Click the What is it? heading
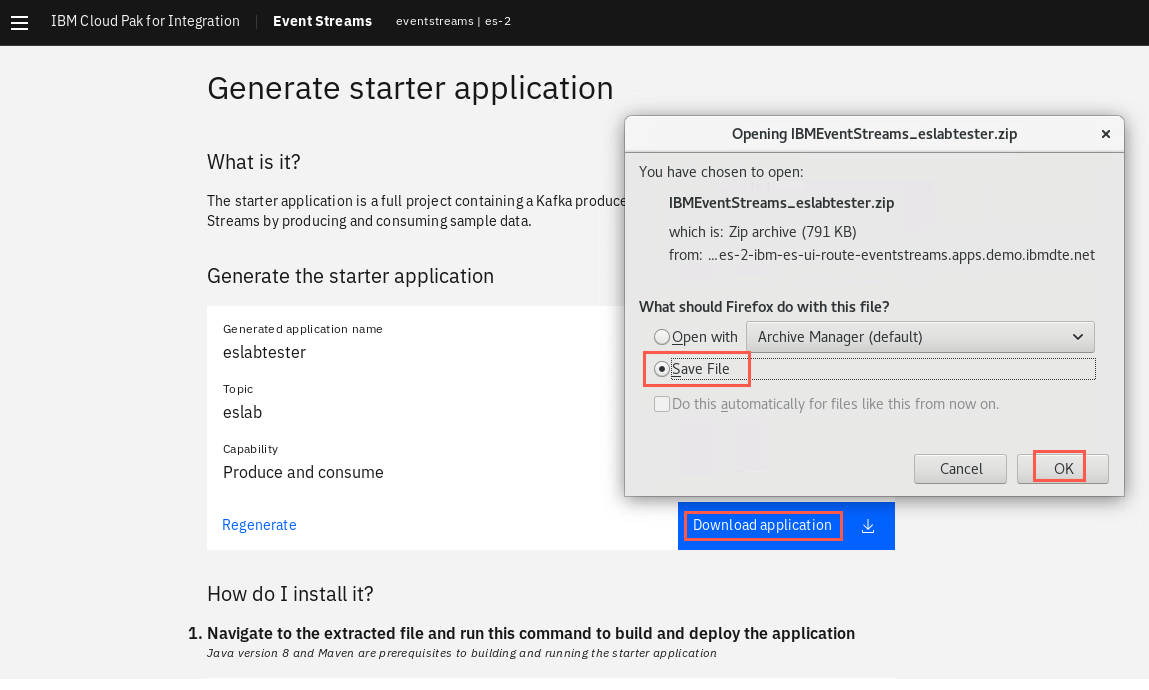 (x=254, y=162)
